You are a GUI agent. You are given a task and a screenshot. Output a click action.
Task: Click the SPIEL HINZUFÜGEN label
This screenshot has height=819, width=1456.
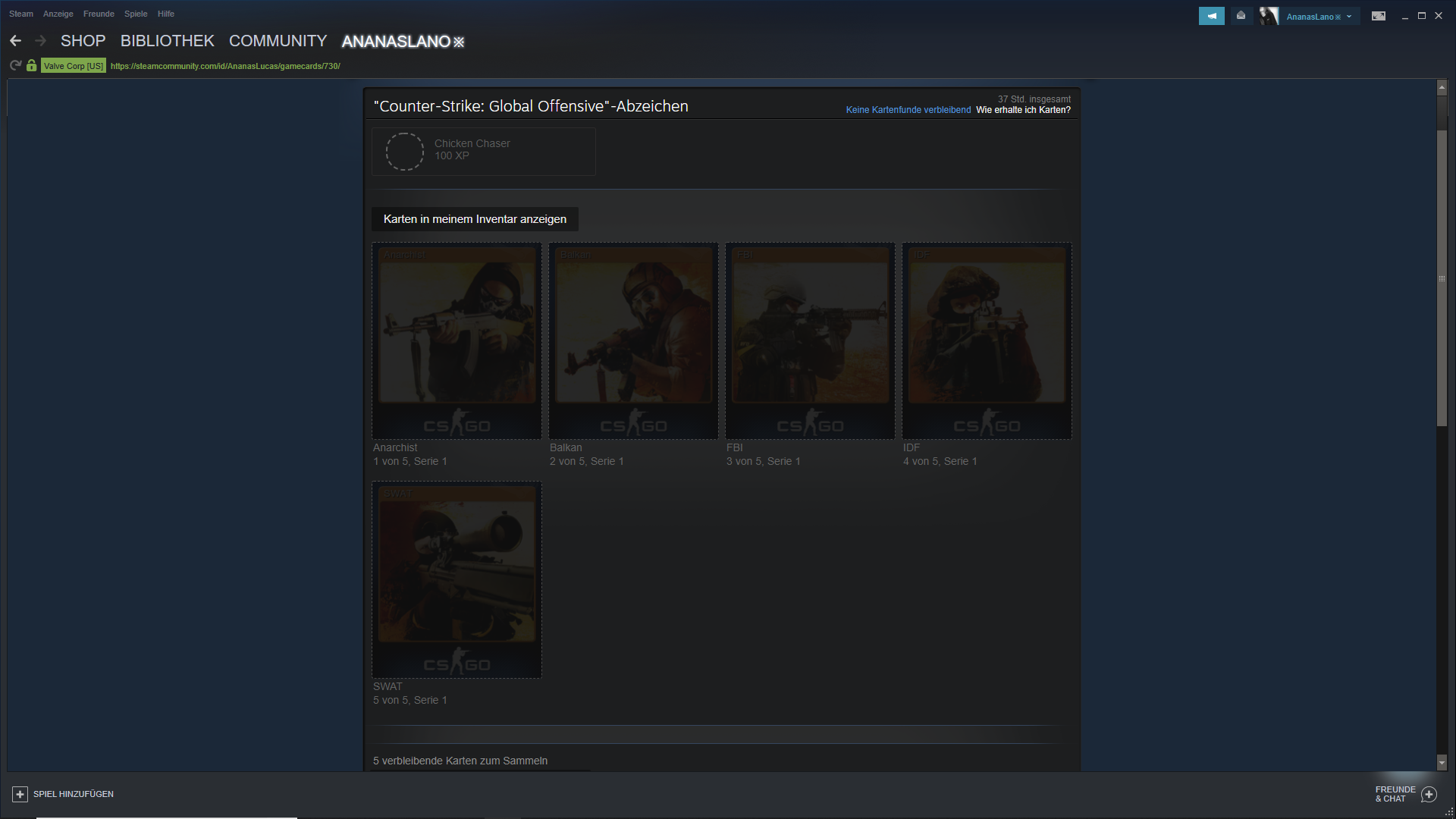click(74, 794)
